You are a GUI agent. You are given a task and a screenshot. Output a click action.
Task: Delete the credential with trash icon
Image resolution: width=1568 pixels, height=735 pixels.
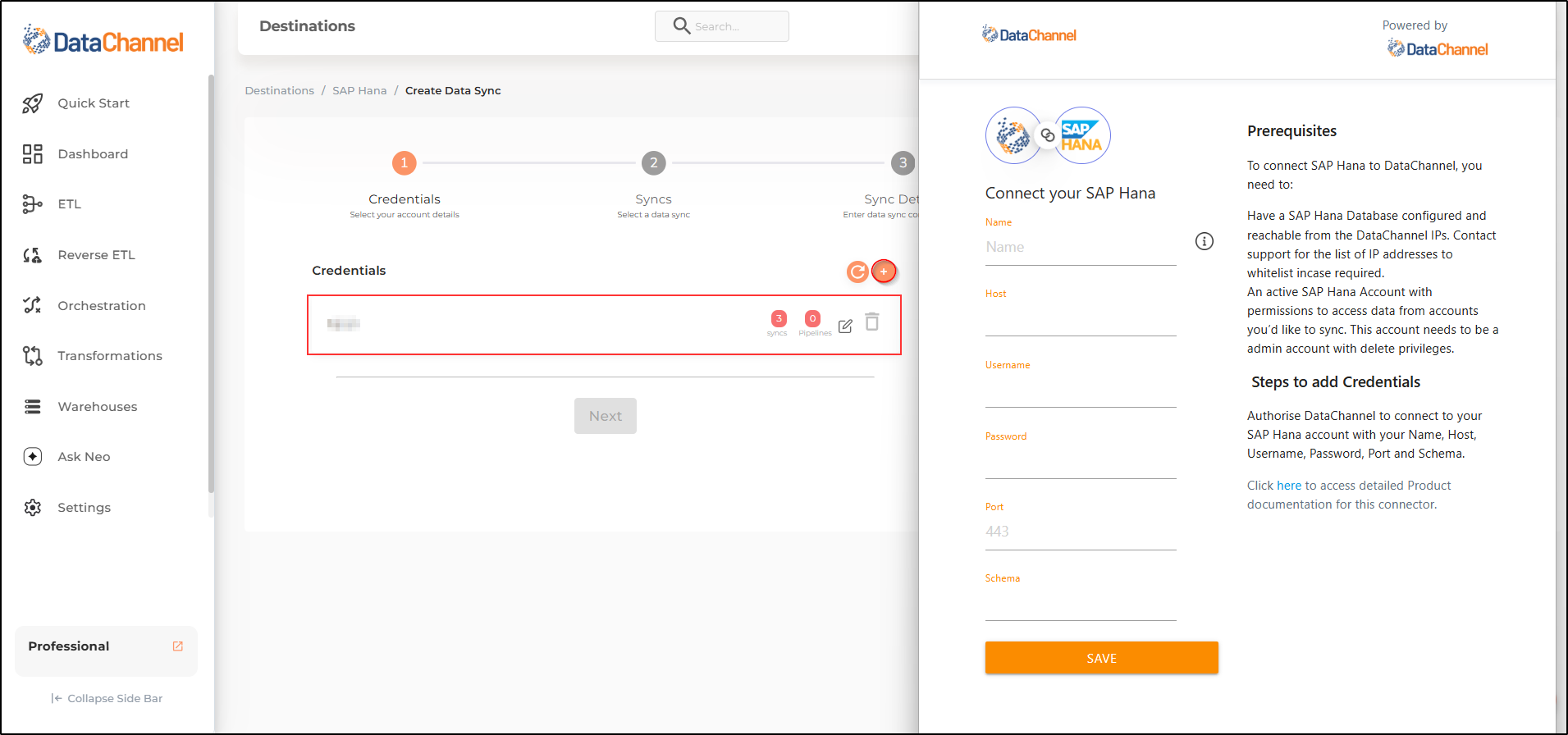(872, 322)
